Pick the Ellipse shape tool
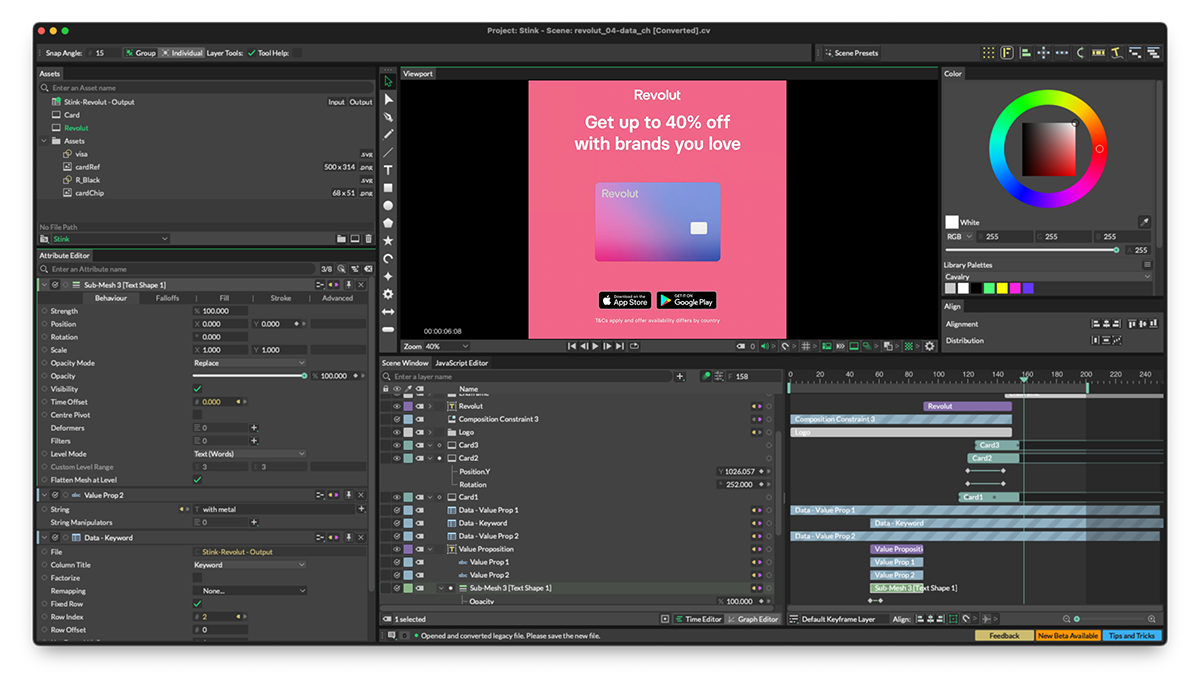The height and width of the screenshot is (689, 1200). [x=388, y=206]
